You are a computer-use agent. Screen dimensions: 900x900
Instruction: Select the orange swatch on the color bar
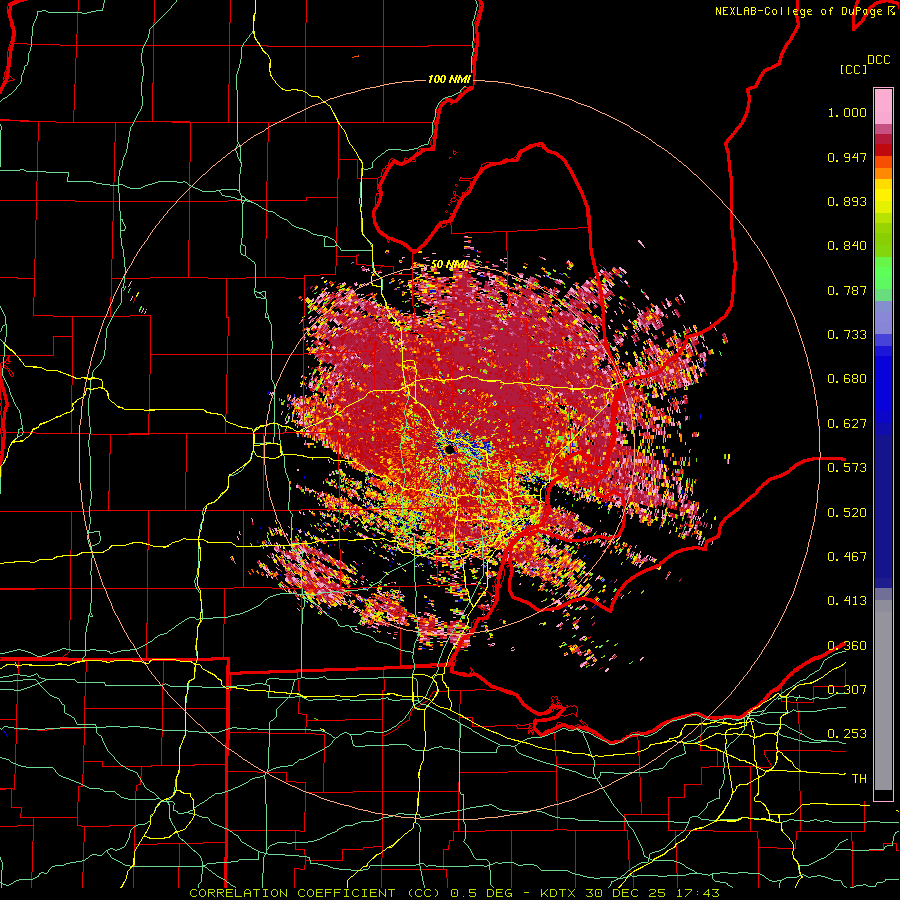click(883, 173)
